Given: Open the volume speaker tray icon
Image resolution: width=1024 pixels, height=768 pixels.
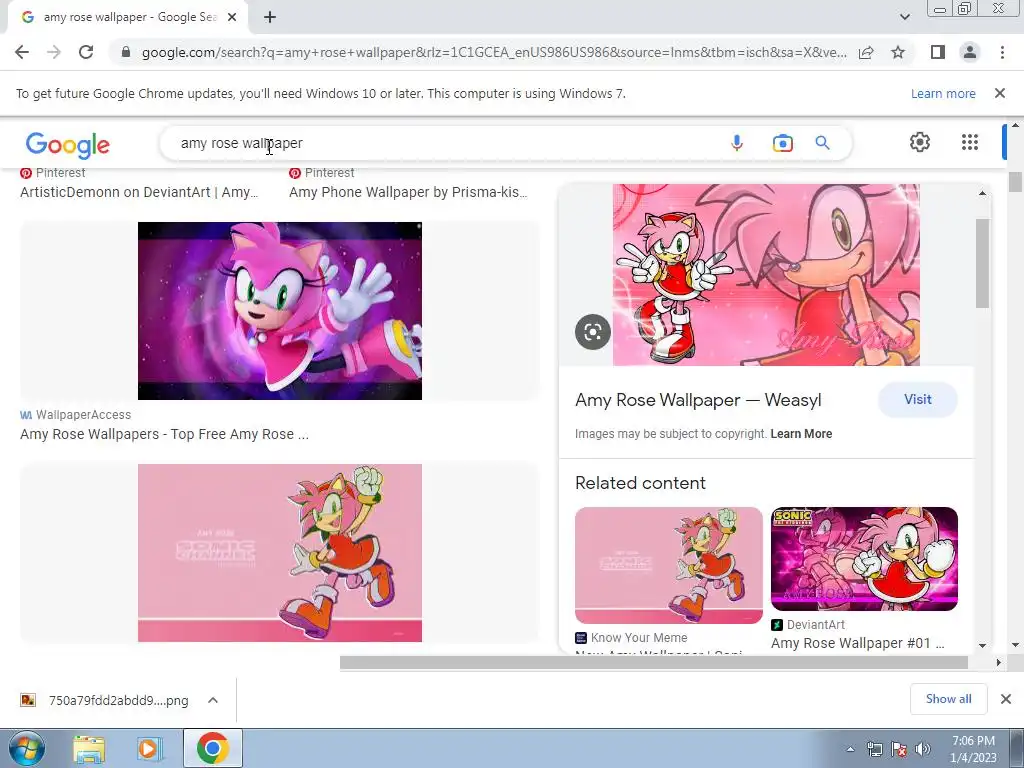Looking at the screenshot, I should point(923,749).
